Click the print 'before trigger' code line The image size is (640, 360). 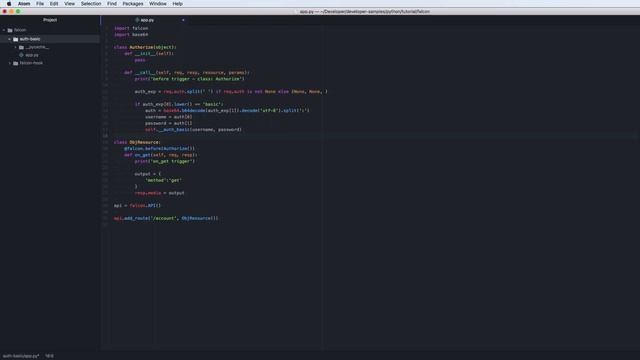189,79
